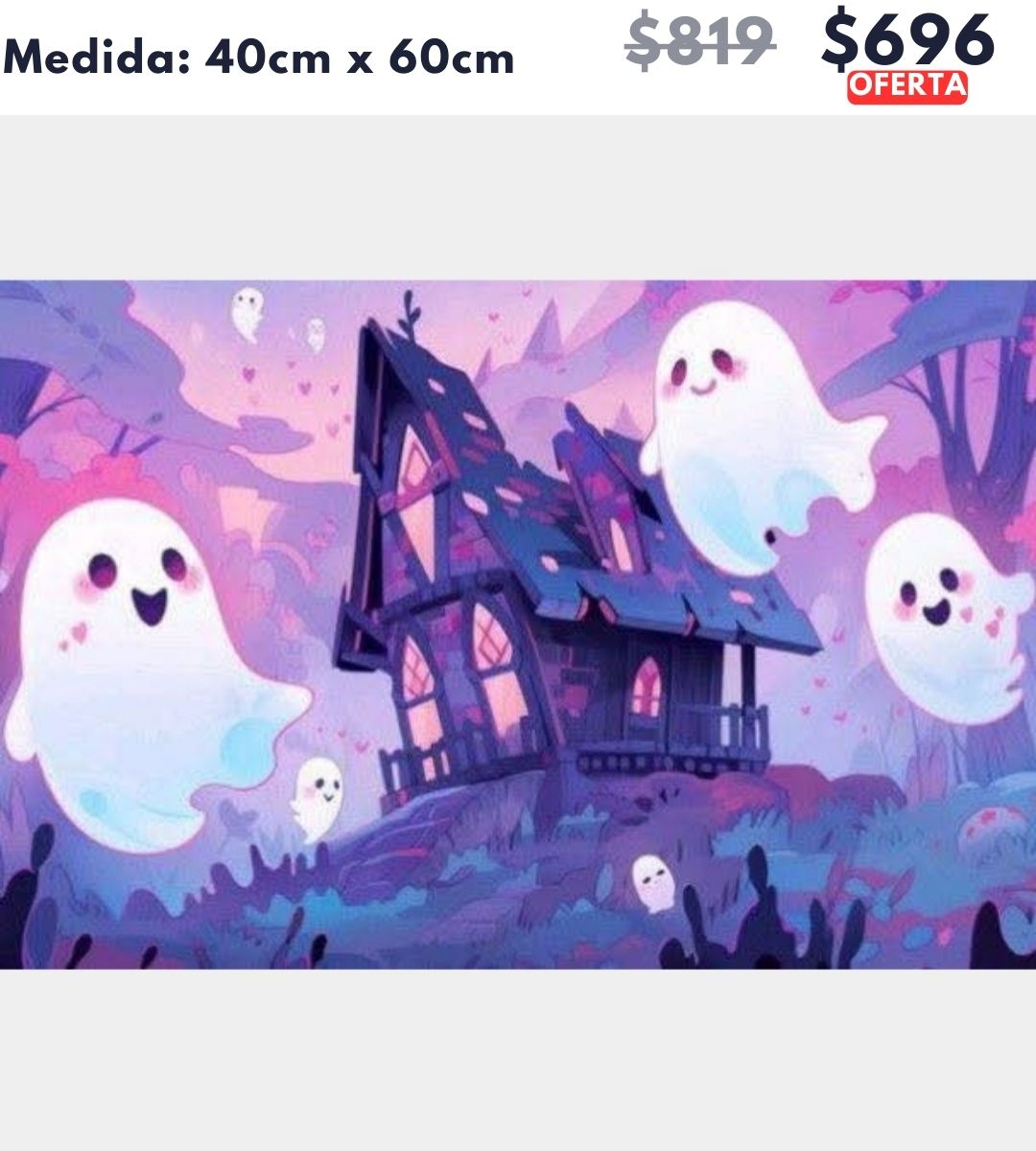Click the tiny ghost in the bottom grass
This screenshot has height=1151, width=1036.
(653, 882)
